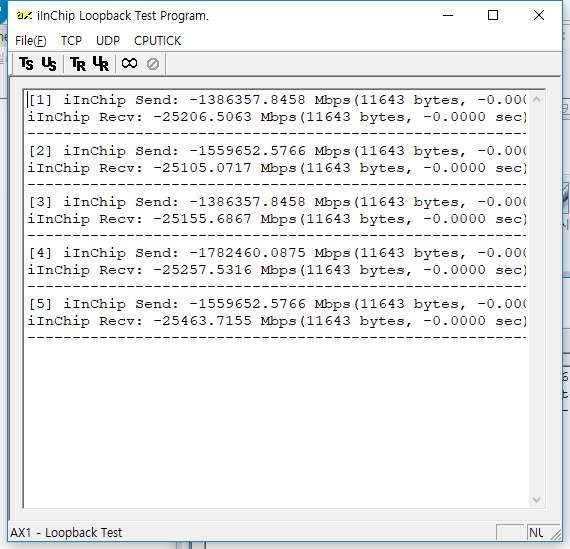Screen dimensions: 570x549
Task: Click the stop (circle-slash) toolbar icon
Action: click(153, 64)
